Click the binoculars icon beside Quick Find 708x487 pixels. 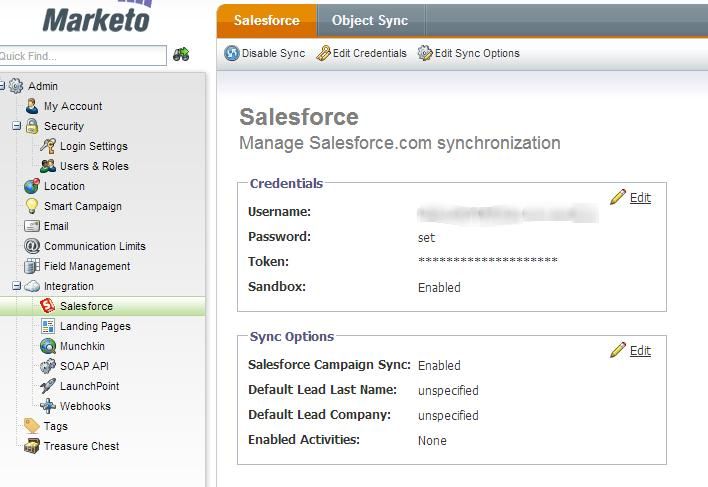click(181, 55)
